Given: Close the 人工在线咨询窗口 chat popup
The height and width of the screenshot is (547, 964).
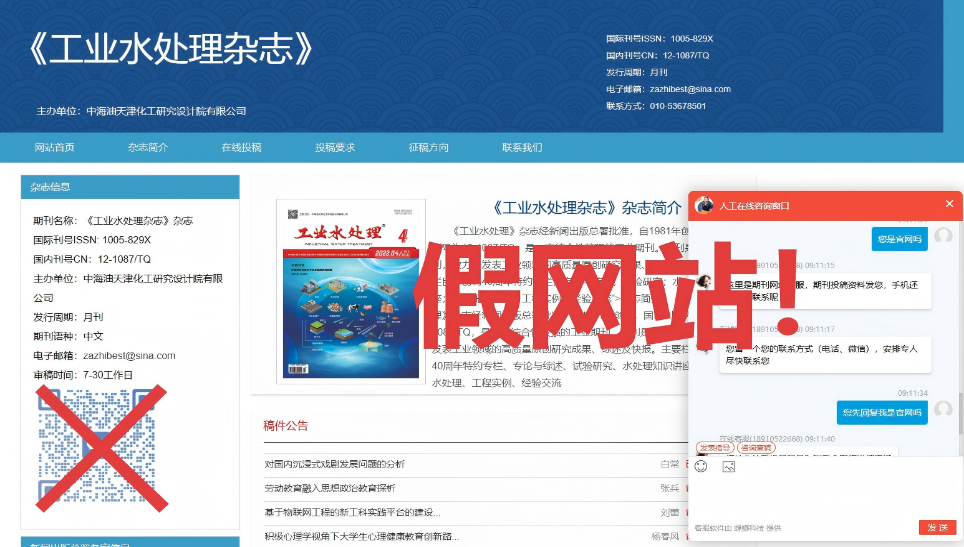Looking at the screenshot, I should click(949, 204).
